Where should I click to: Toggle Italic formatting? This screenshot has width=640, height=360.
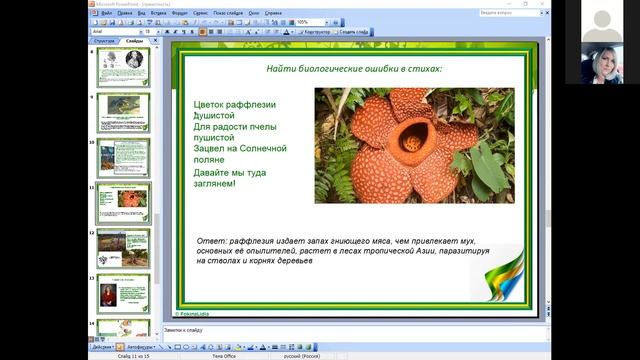(175, 32)
